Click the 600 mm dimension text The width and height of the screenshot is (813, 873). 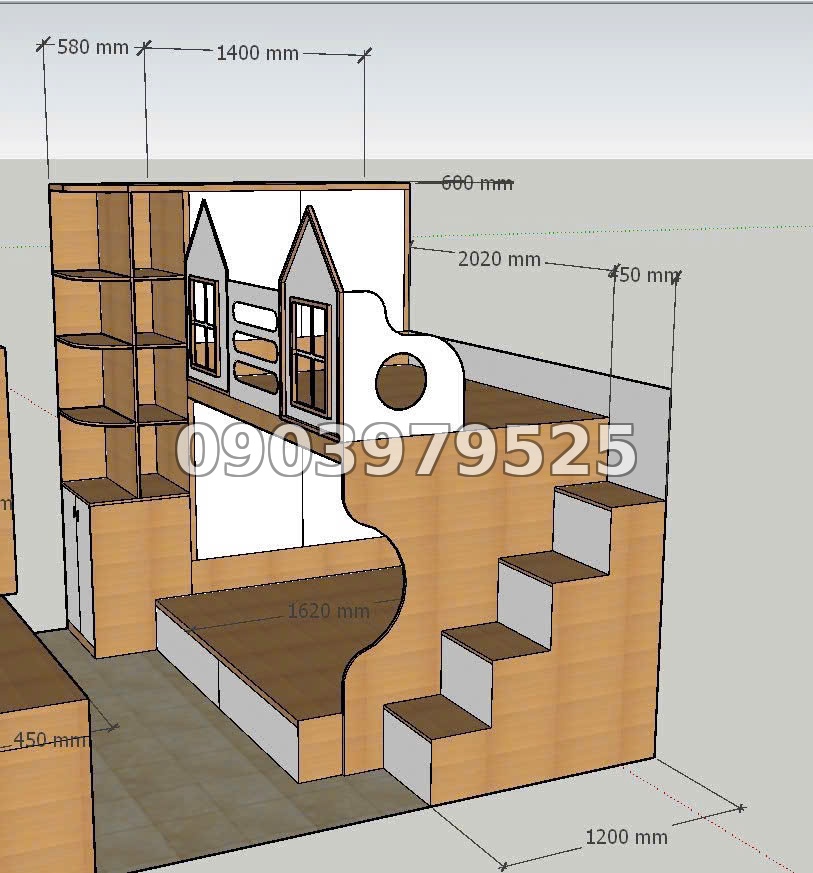click(477, 183)
